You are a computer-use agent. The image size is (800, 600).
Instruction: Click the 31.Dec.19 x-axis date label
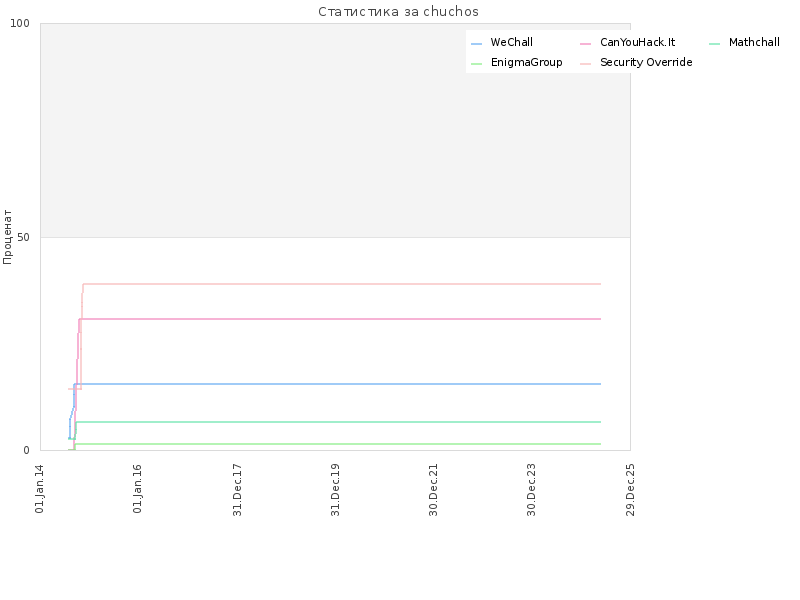(335, 490)
